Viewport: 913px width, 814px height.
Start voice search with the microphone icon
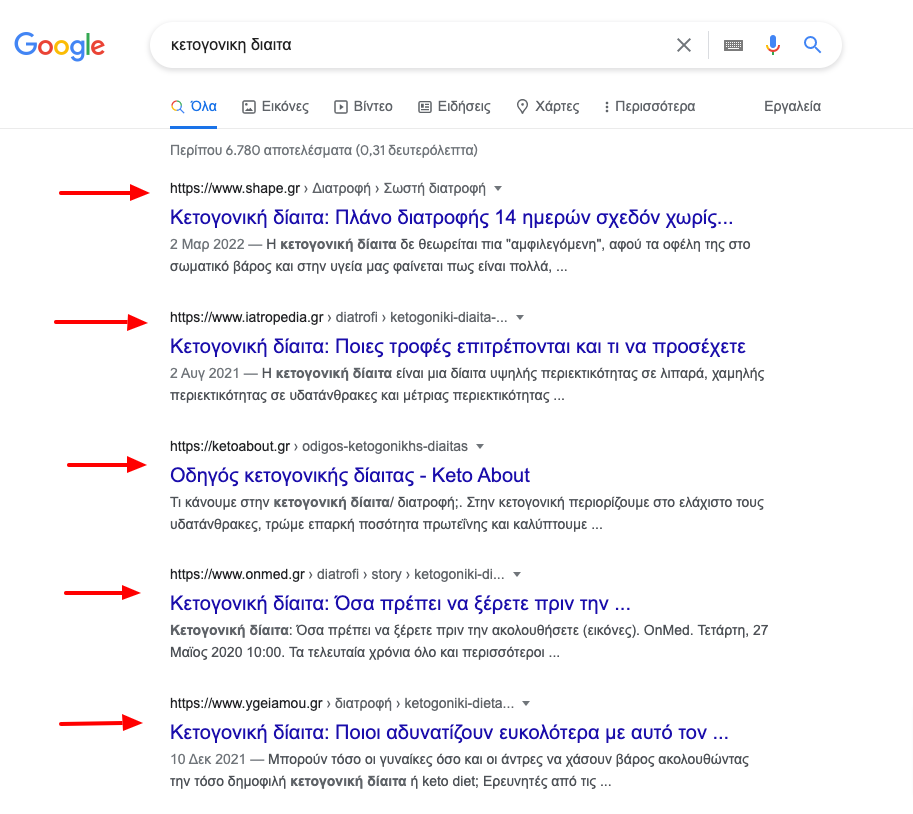click(773, 45)
